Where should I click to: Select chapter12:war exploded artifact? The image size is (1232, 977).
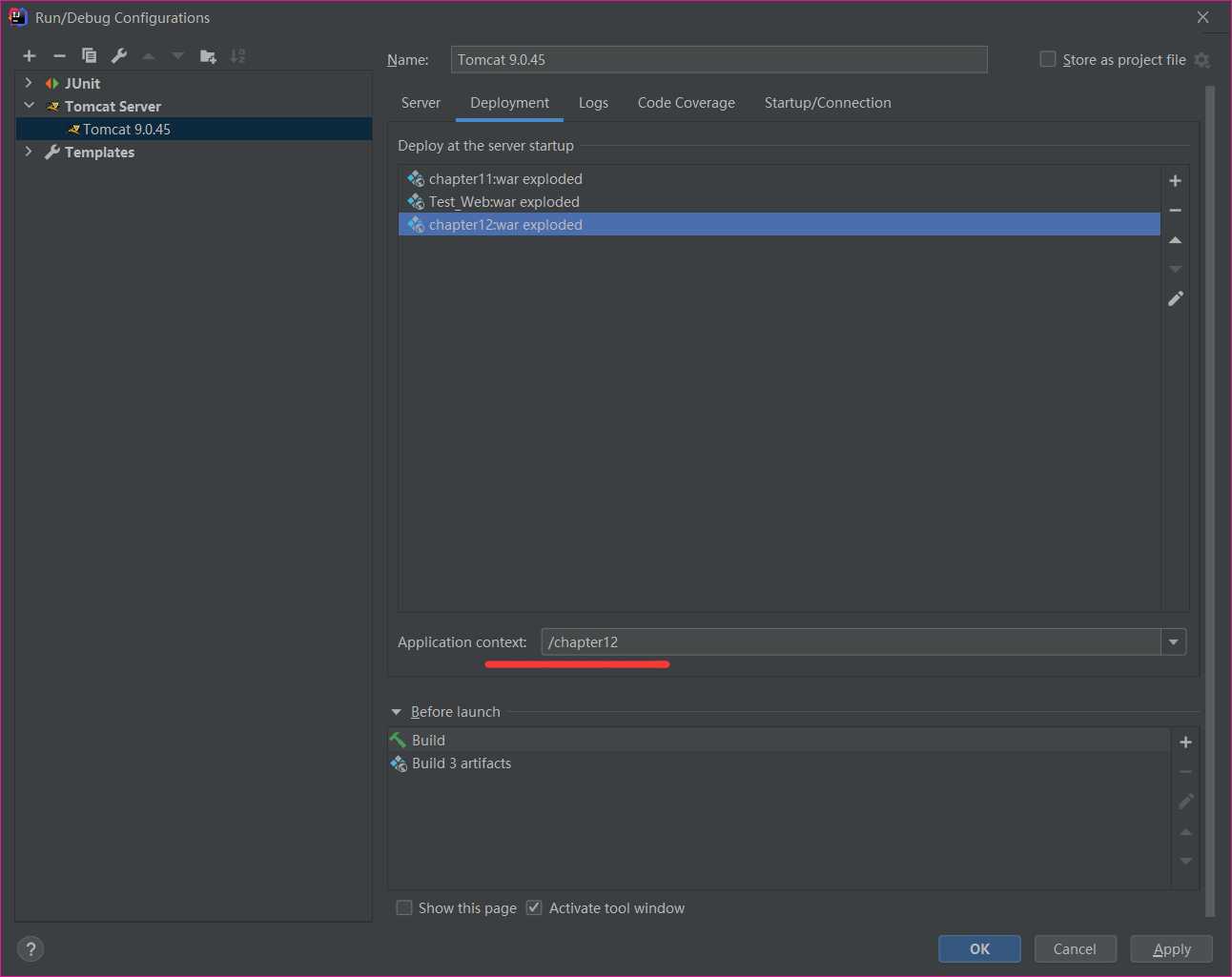point(779,225)
